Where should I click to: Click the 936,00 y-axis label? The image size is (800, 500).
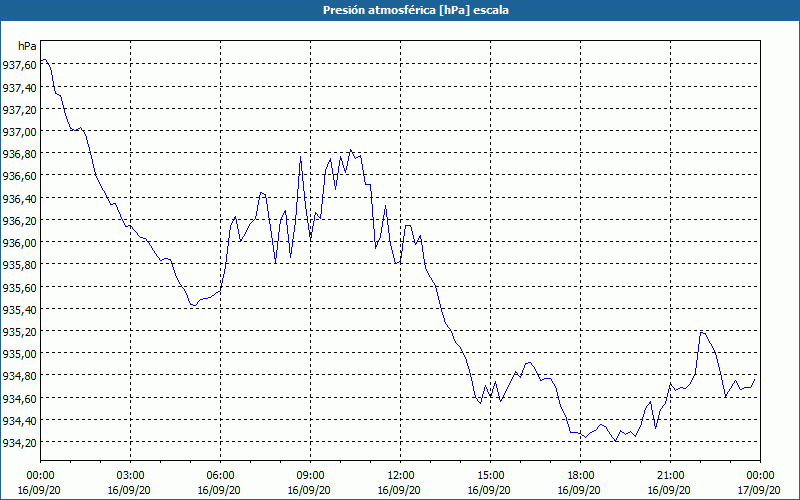pyautogui.click(x=19, y=242)
